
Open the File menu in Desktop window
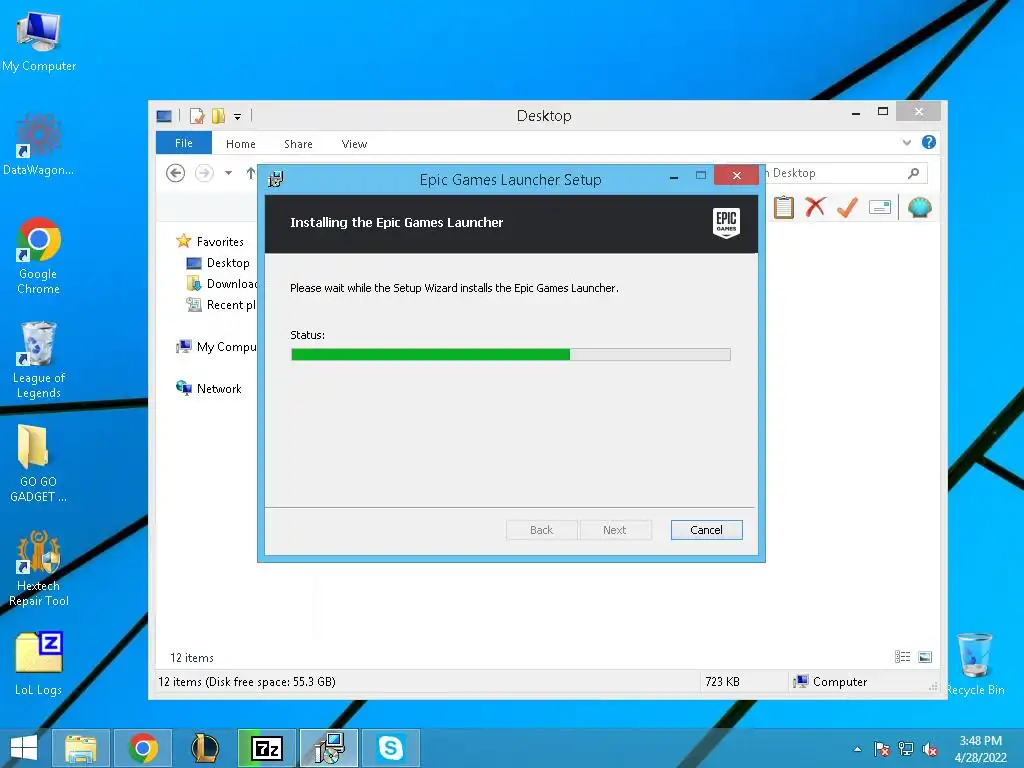(184, 143)
